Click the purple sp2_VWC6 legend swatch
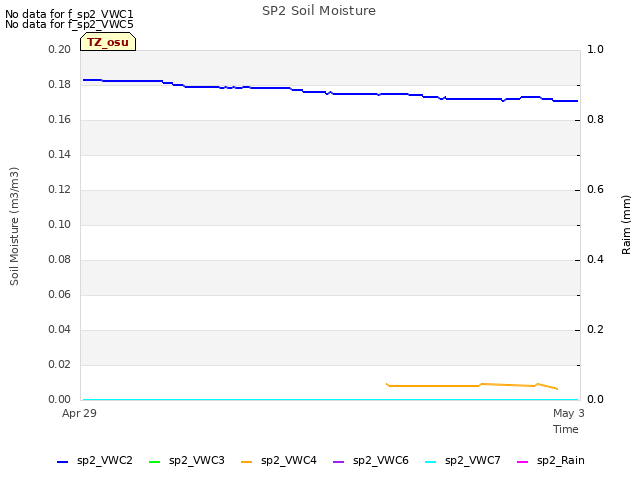Image resolution: width=640 pixels, height=480 pixels. pos(338,462)
